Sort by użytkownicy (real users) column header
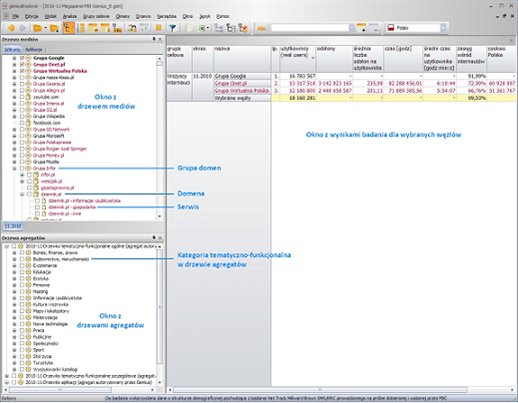The height and width of the screenshot is (403, 518). click(x=297, y=58)
